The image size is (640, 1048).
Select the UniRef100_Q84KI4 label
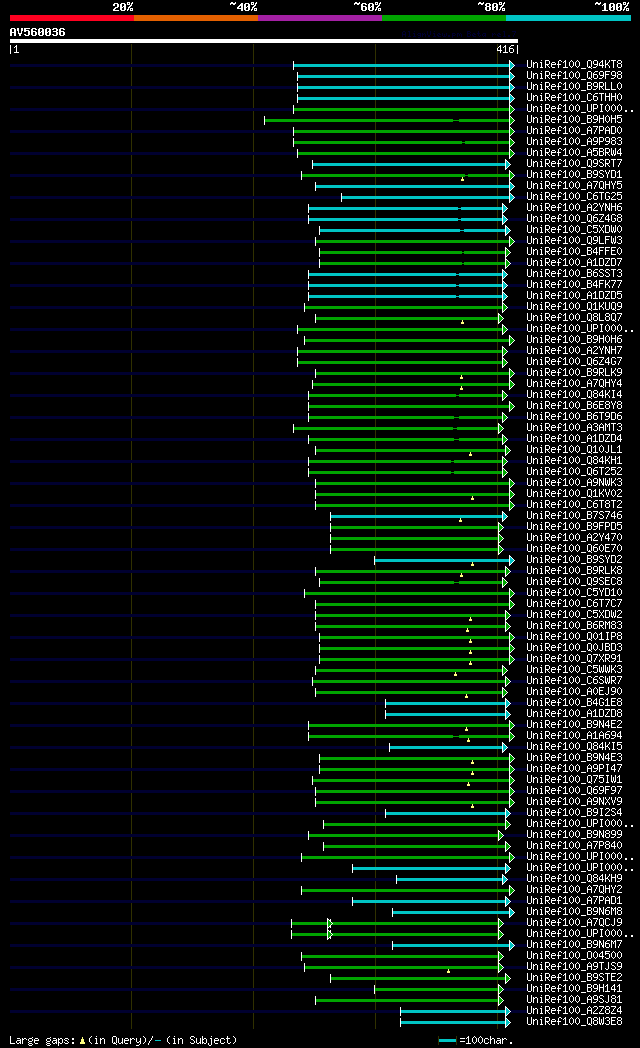click(574, 395)
